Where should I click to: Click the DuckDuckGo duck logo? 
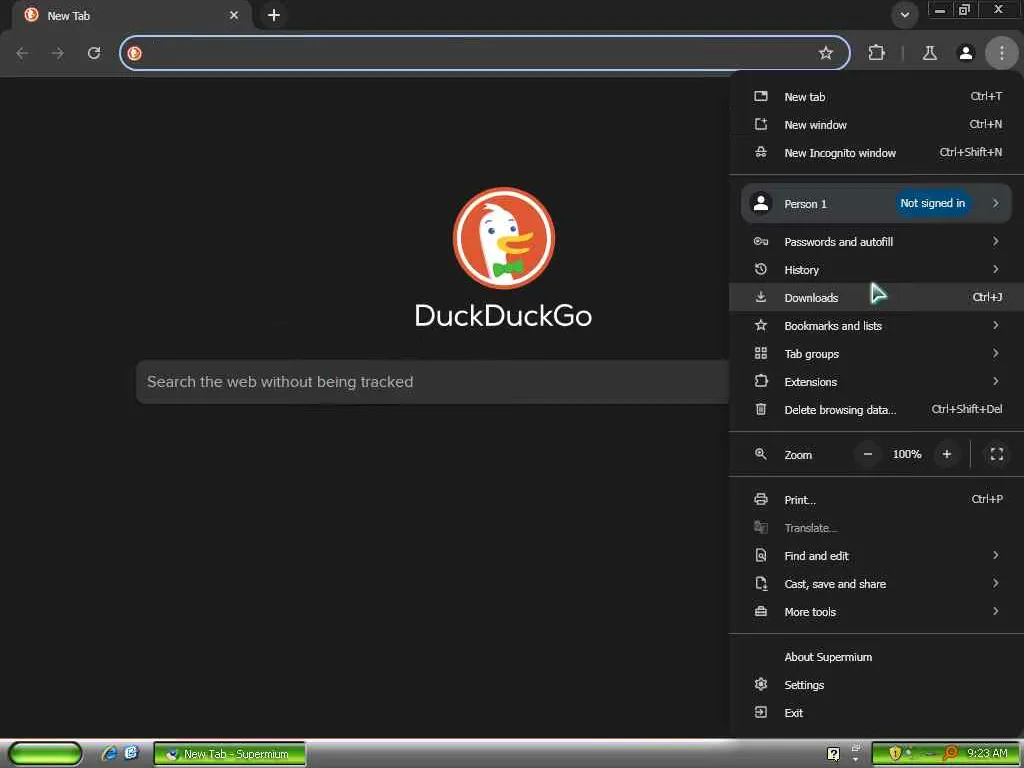[504, 238]
